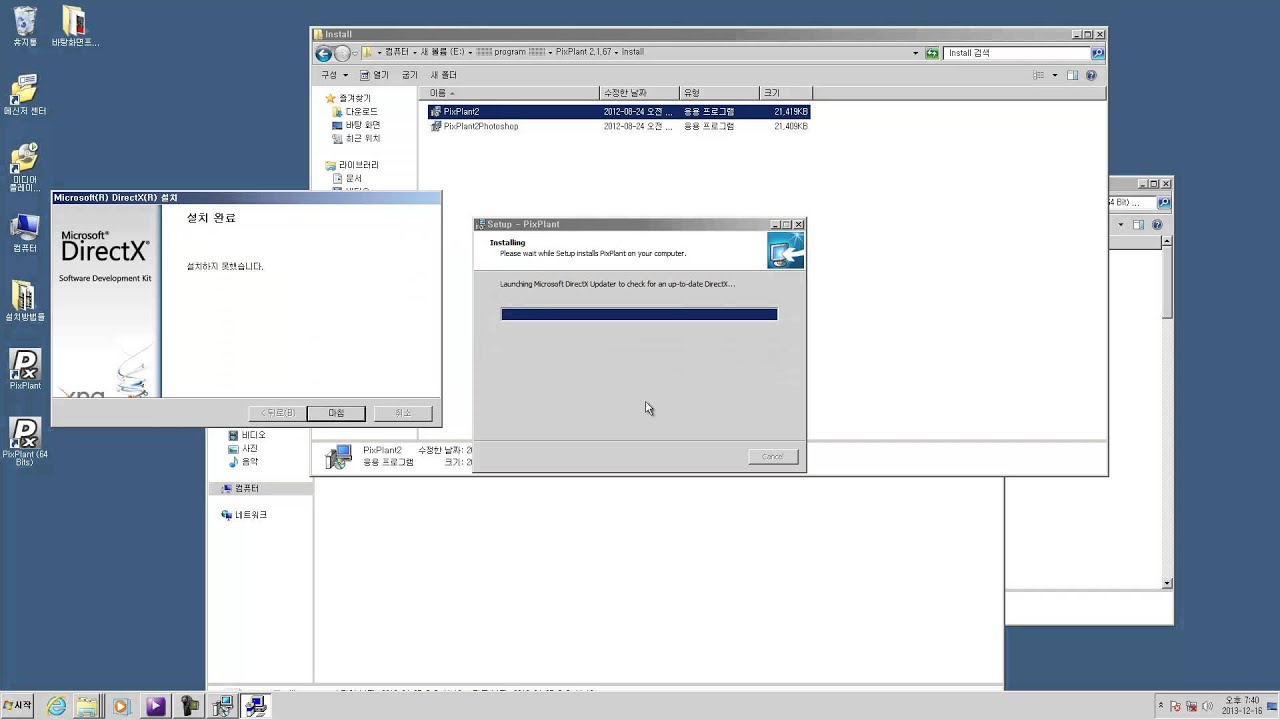Select 네트워크 in the navigation pane
Viewport: 1280px width, 720px height.
tap(244, 514)
